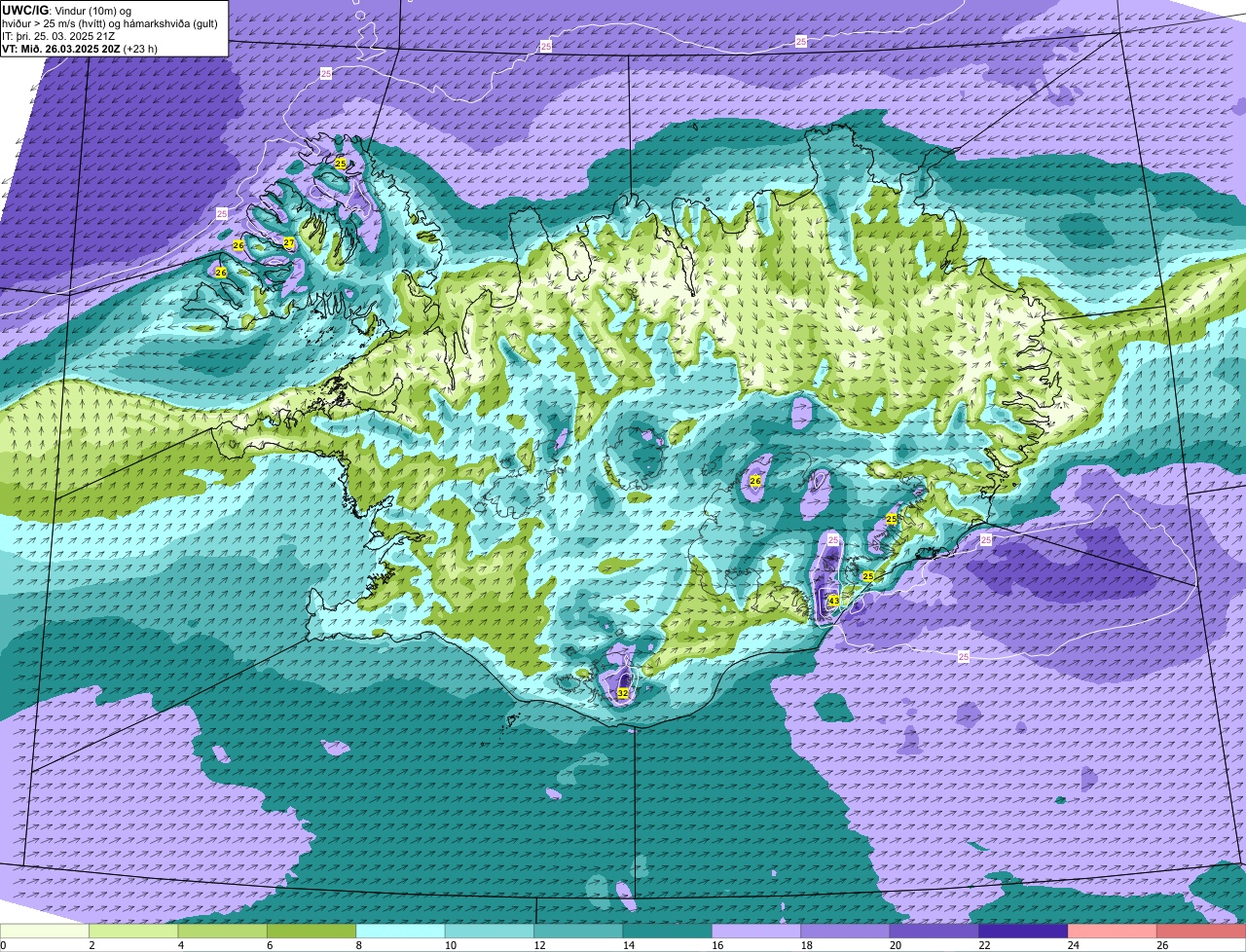Click the 22–24 m/s dark indigo legend swatch
Image resolution: width=1246 pixels, height=952 pixels.
point(1024,931)
